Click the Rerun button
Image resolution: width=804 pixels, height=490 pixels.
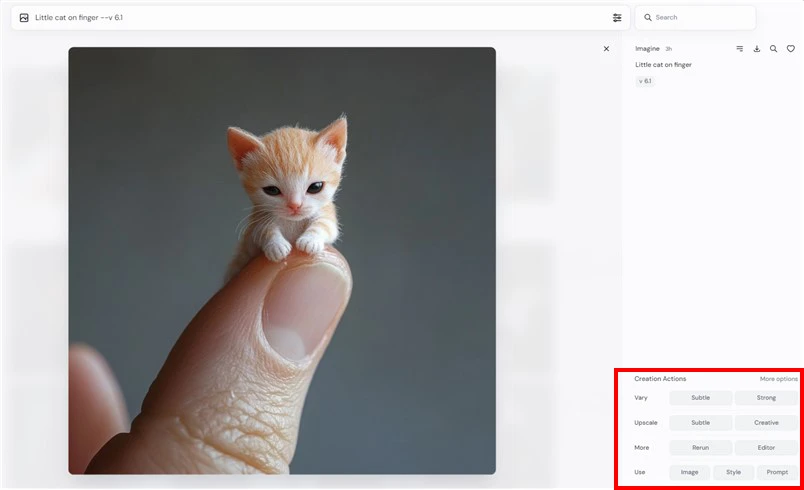[x=700, y=447]
